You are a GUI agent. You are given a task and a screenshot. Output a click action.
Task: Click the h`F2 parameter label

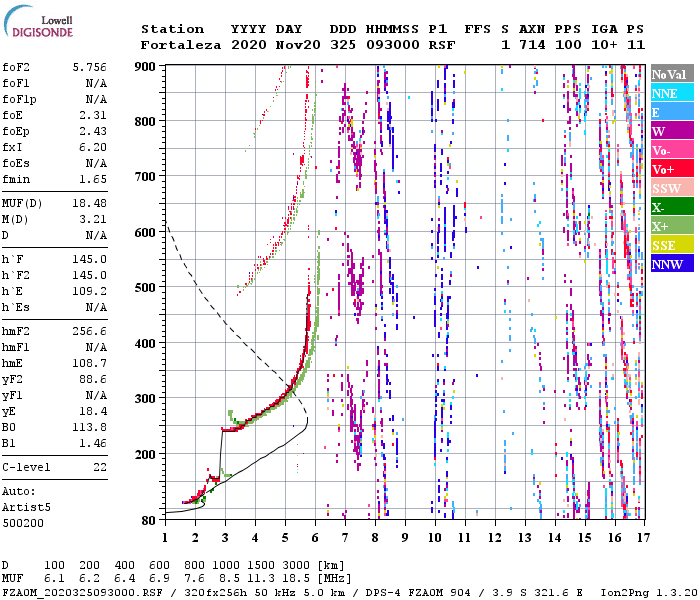click(16, 275)
